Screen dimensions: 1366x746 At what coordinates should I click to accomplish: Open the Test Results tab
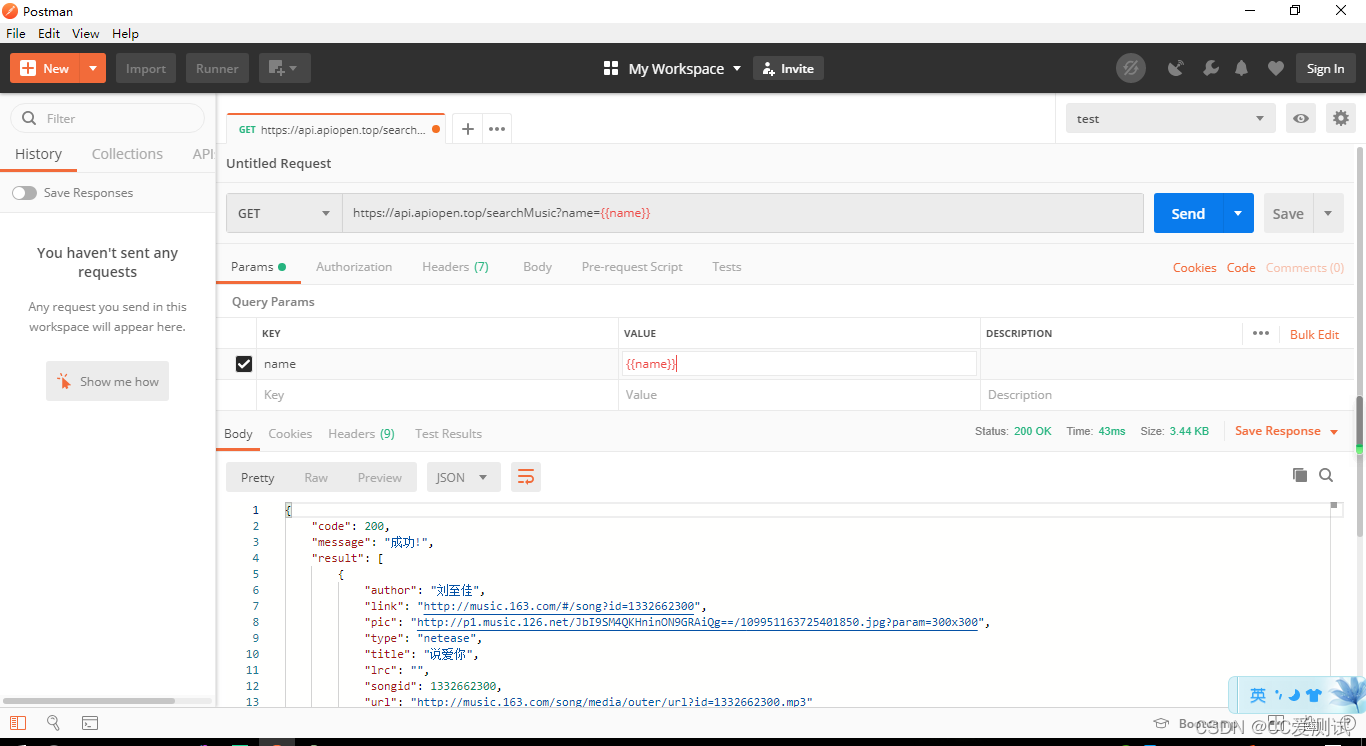click(x=448, y=434)
